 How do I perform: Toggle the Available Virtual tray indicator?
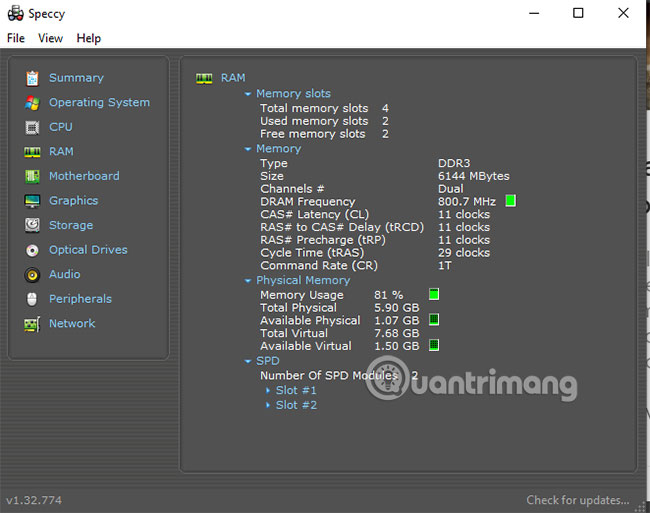click(434, 345)
